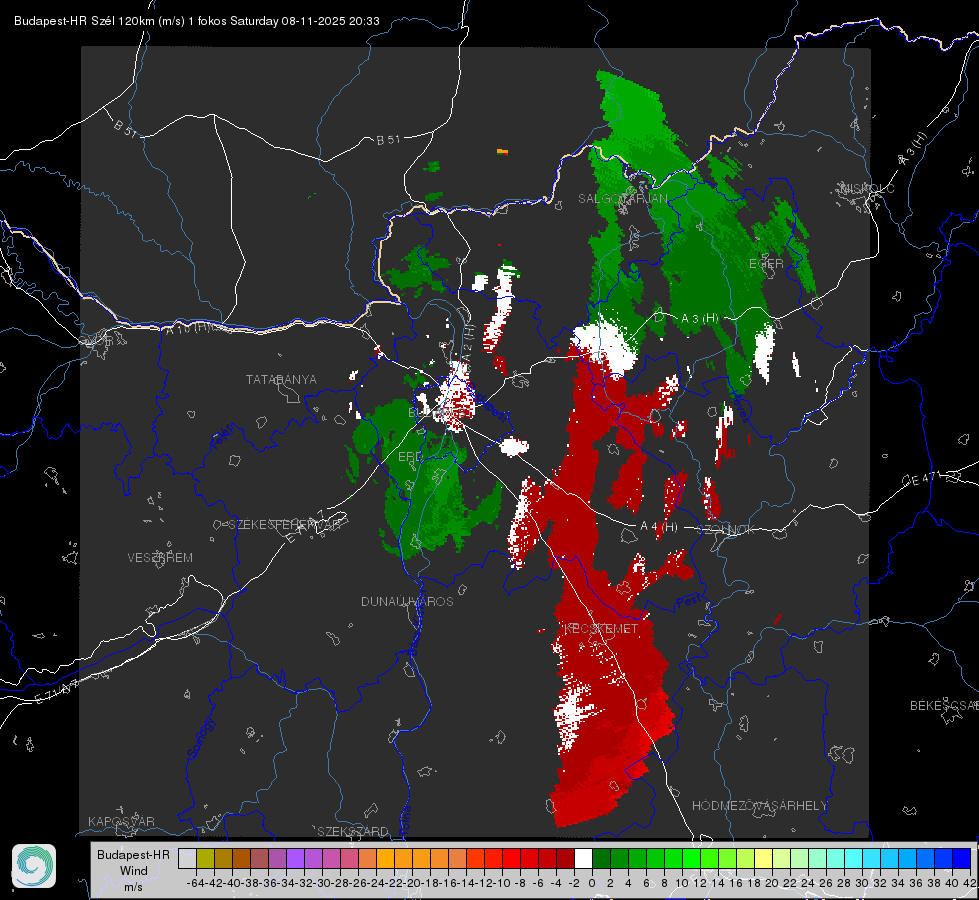The height and width of the screenshot is (900, 979).
Task: Click the VESZPRÉM city label
Action: 160,558
